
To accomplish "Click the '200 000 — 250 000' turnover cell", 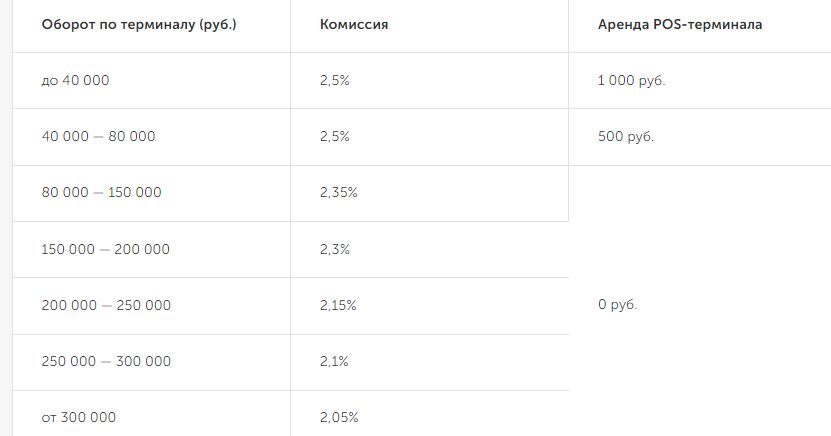I will 106,305.
